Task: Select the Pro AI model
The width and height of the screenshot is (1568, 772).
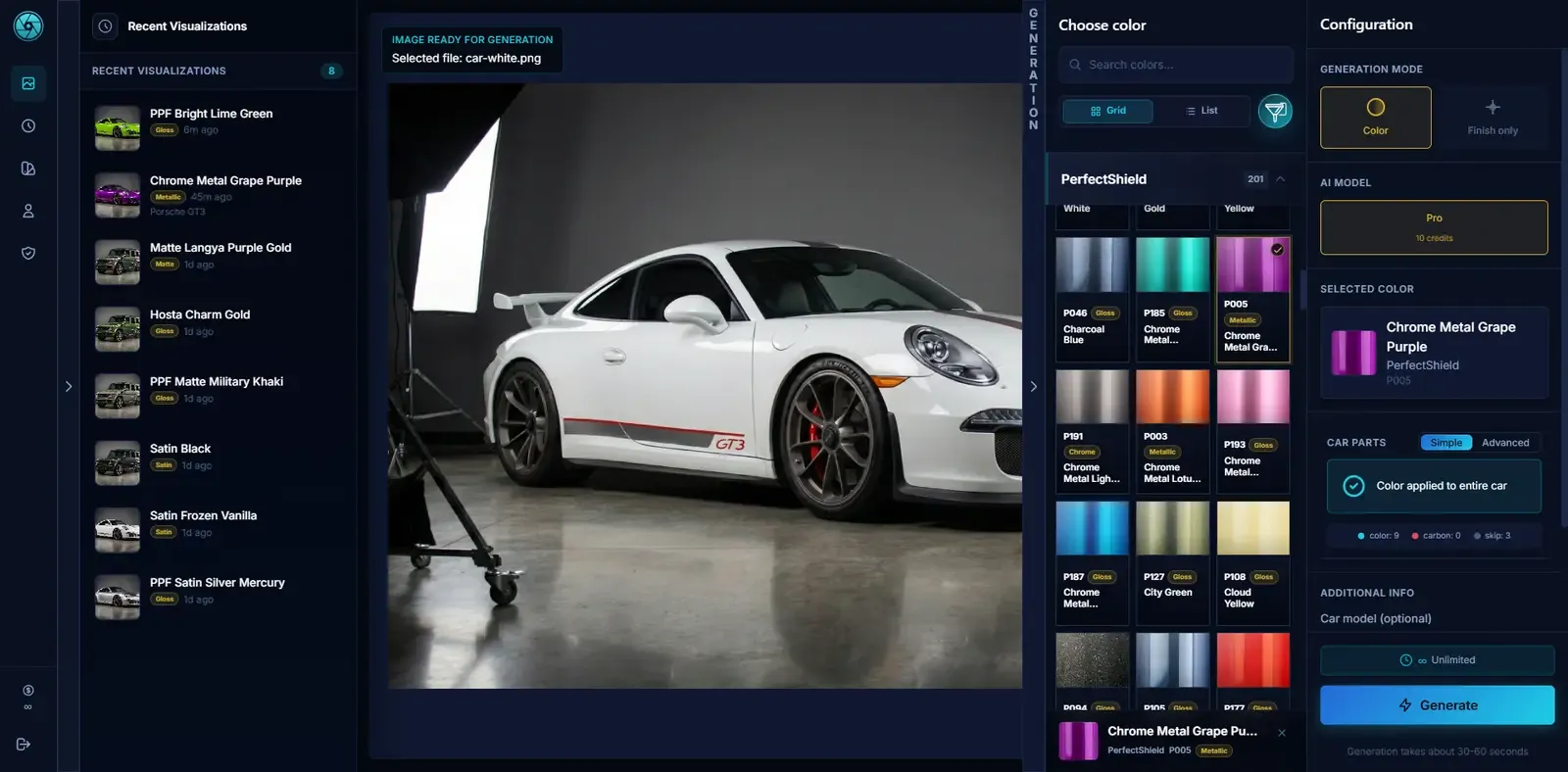Action: pos(1434,227)
